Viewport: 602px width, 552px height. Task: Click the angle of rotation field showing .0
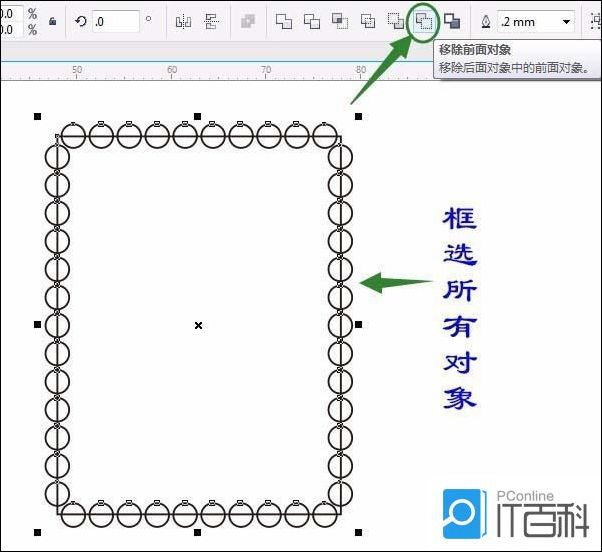coord(116,21)
